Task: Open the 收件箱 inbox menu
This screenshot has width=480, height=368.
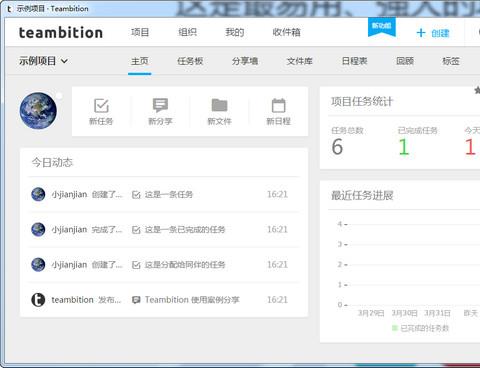Action: coord(287,32)
